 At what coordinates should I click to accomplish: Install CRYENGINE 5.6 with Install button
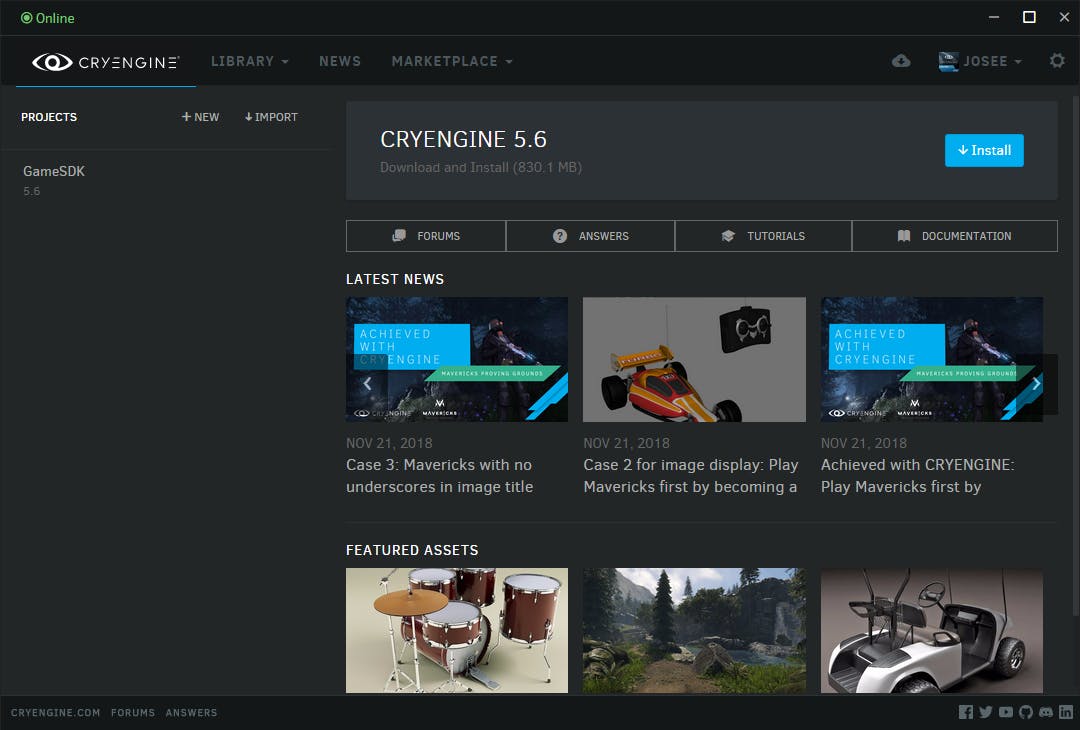[x=984, y=150]
